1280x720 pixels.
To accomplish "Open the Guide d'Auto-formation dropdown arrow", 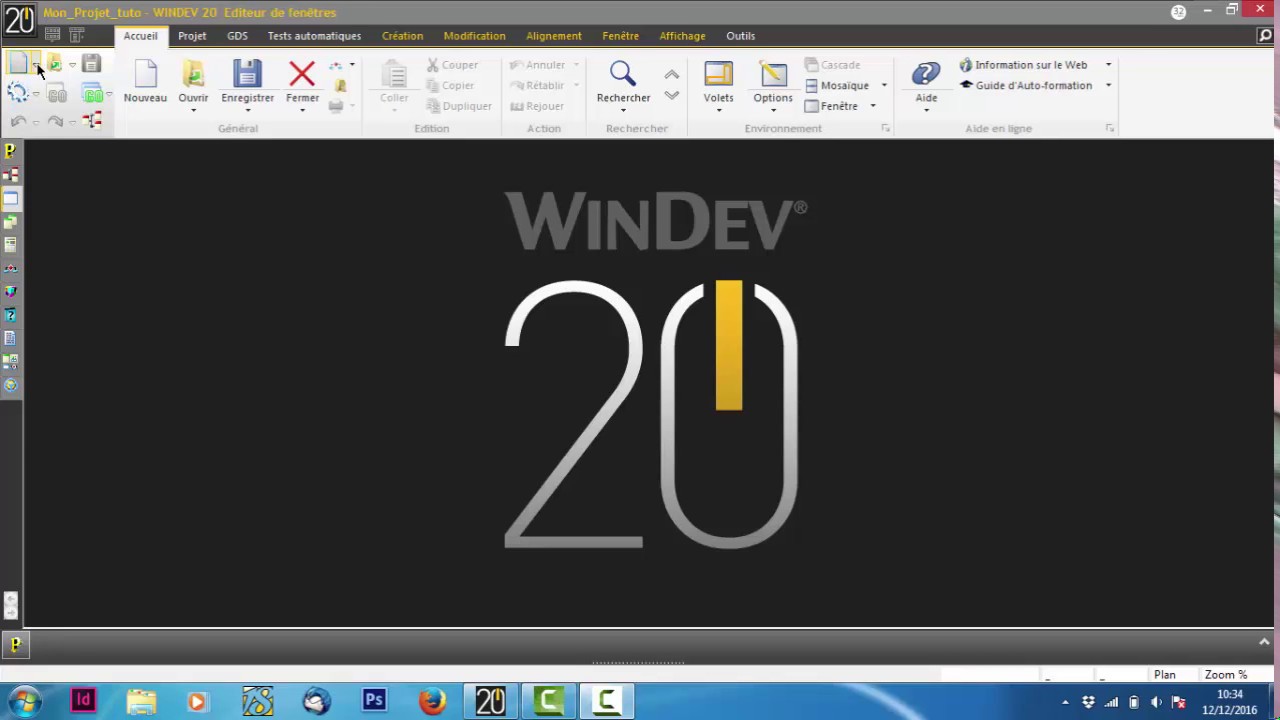I will [1108, 86].
